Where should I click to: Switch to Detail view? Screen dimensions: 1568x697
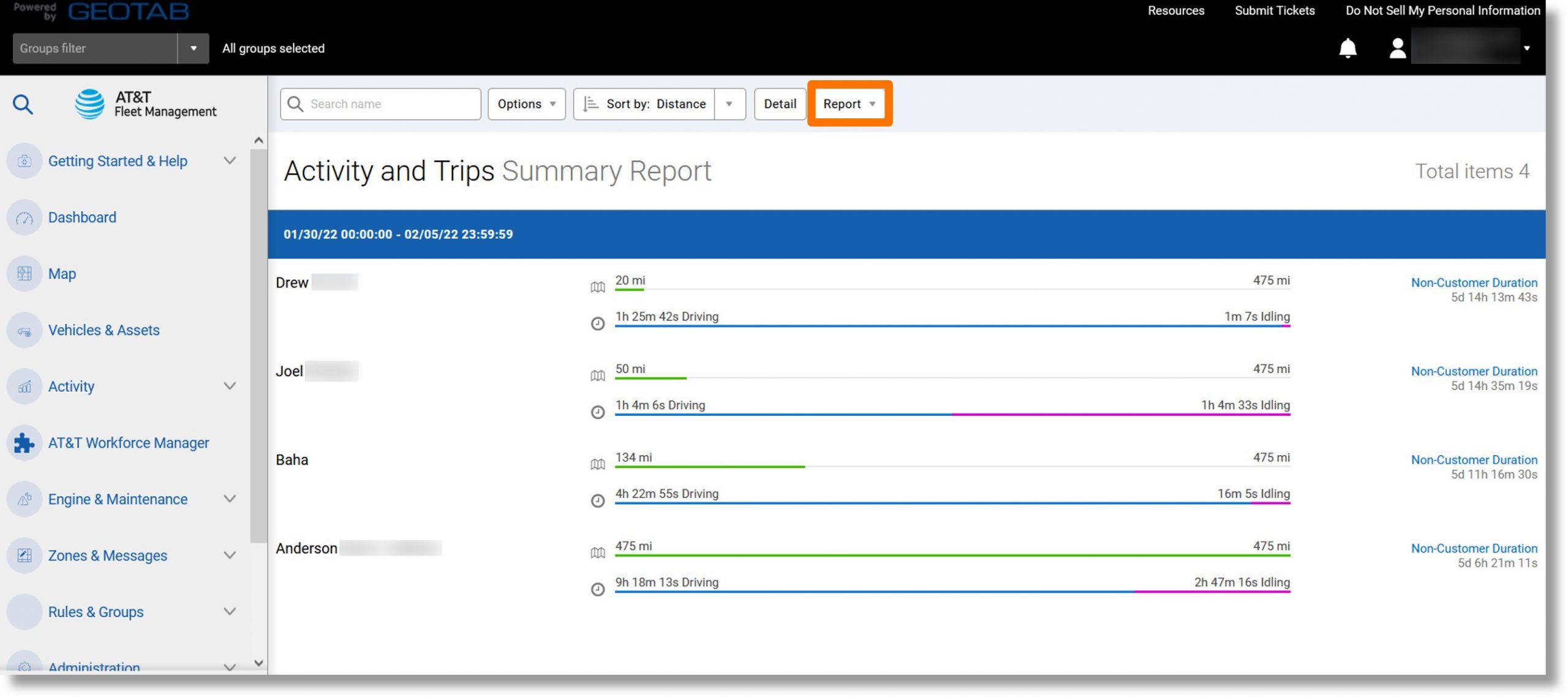click(779, 103)
